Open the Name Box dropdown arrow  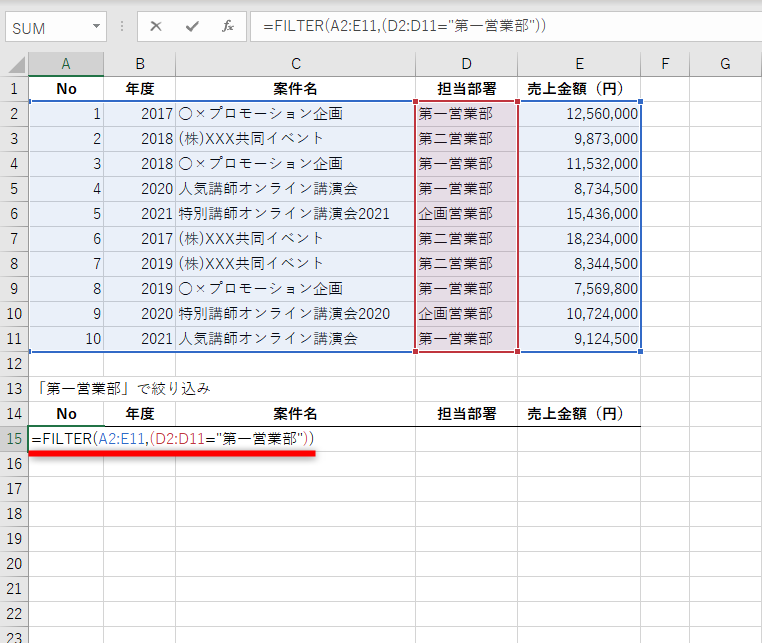(96, 26)
